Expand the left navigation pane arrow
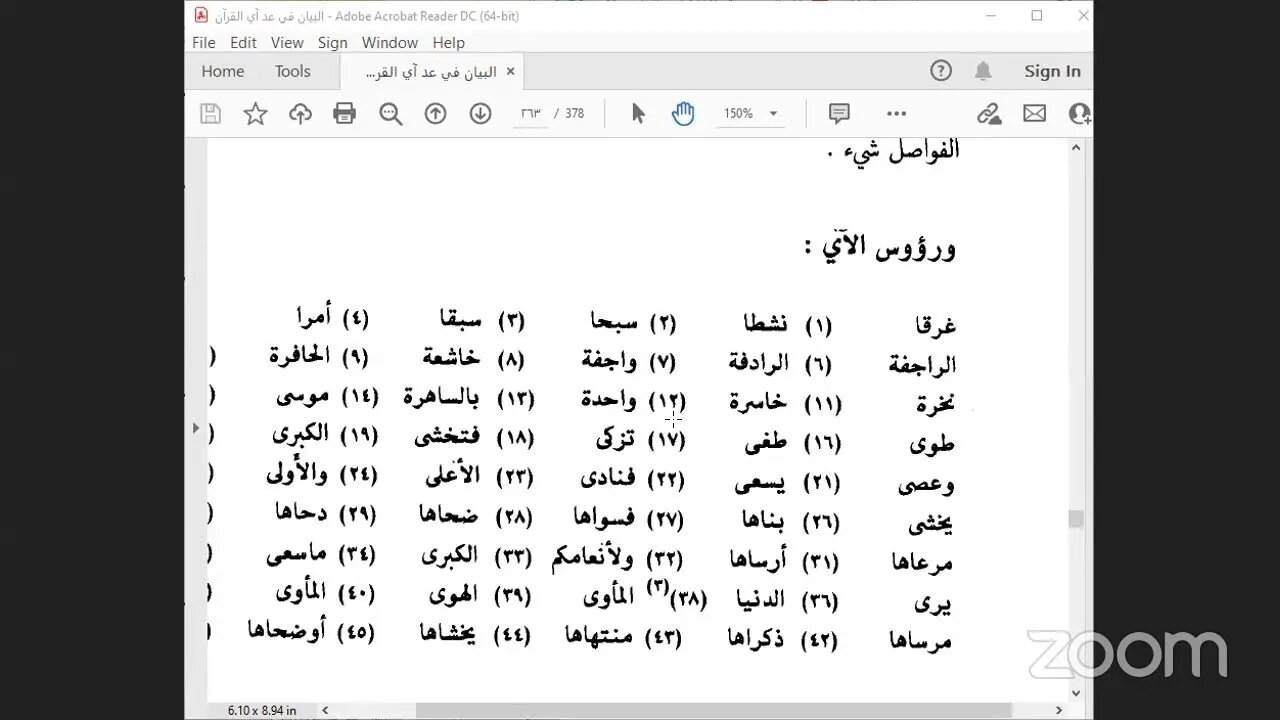Screen dimensions: 1280x720 (x=196, y=428)
